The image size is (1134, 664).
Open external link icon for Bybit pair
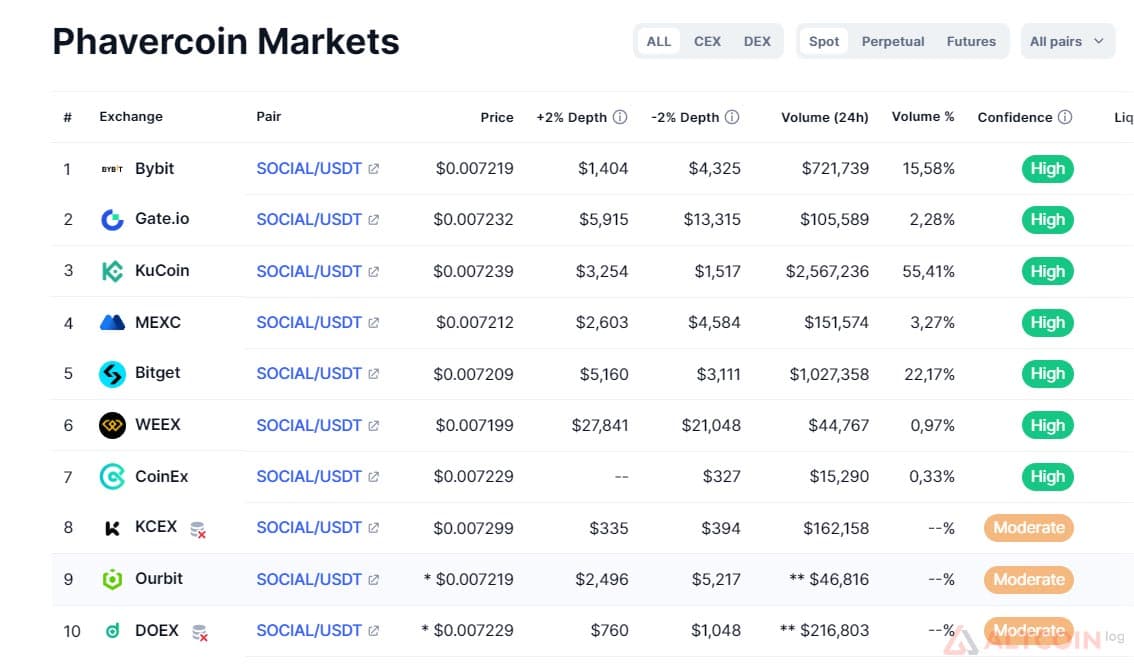click(373, 169)
